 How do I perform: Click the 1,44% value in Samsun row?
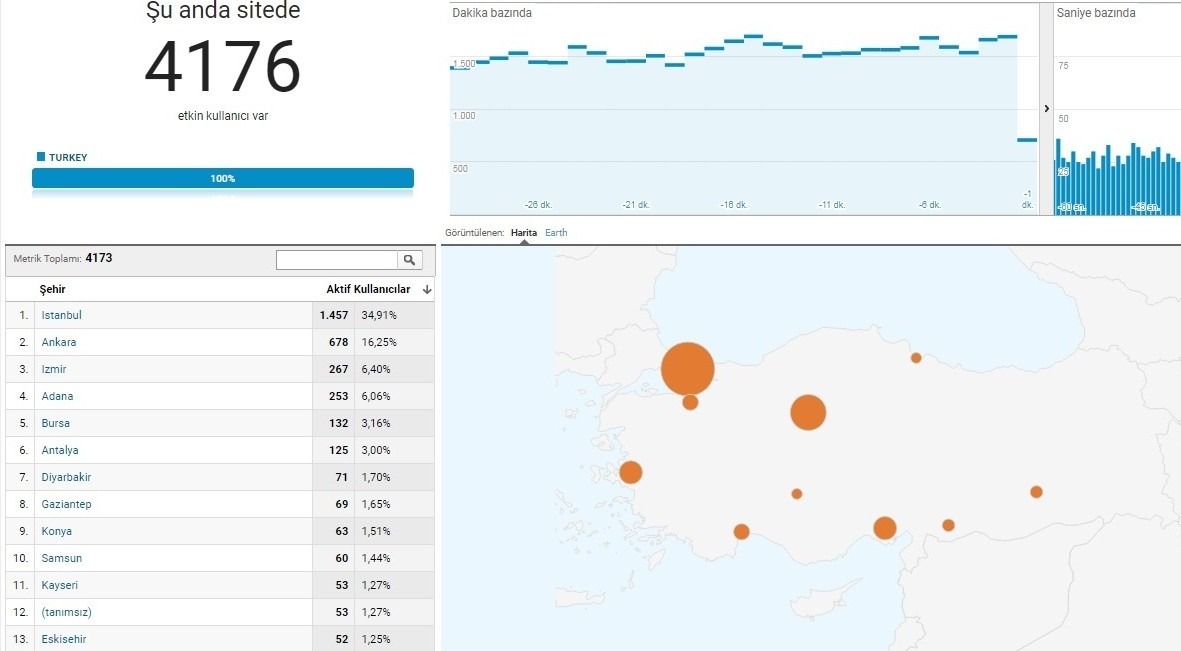(376, 558)
